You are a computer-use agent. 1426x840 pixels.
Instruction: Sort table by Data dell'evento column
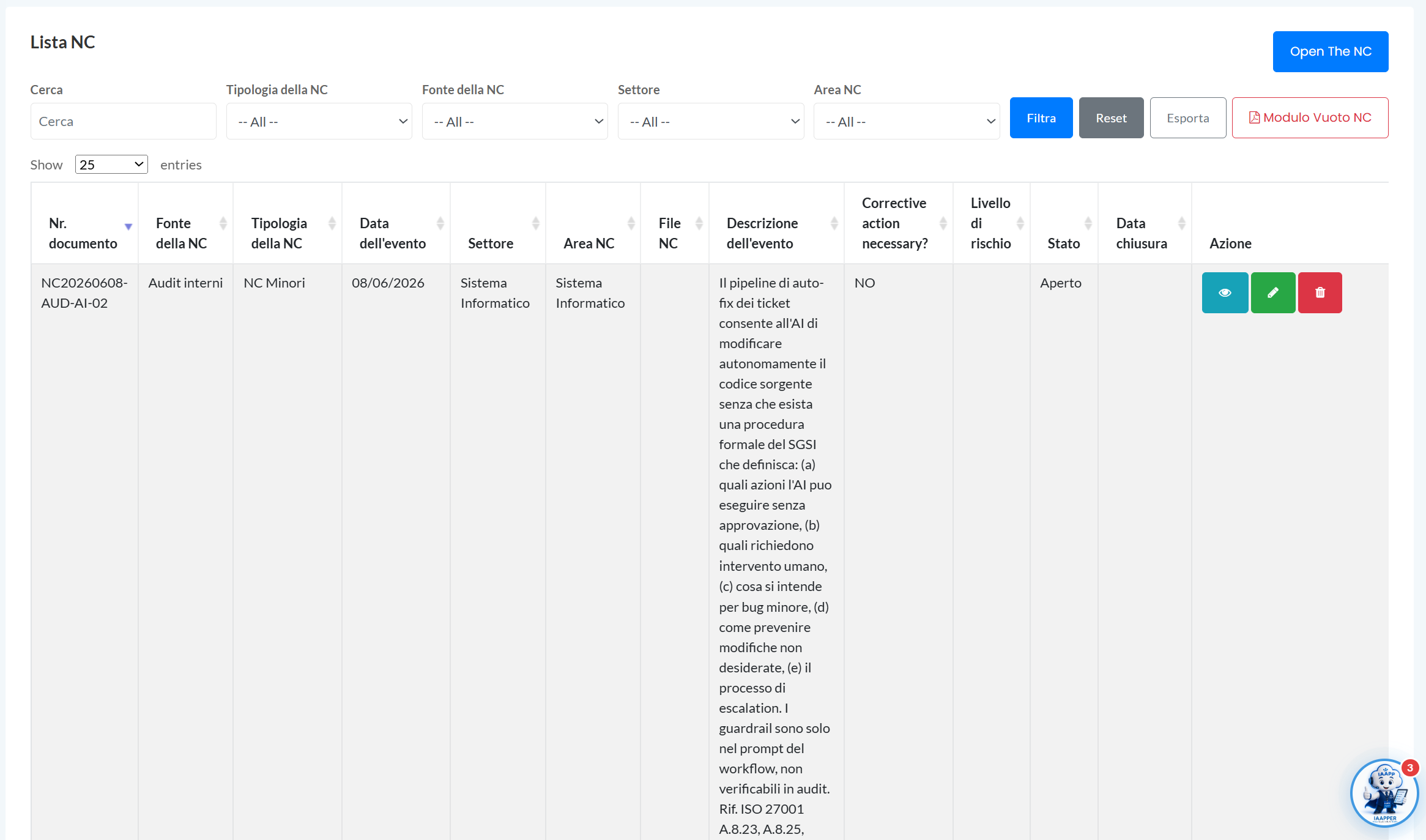pos(396,223)
